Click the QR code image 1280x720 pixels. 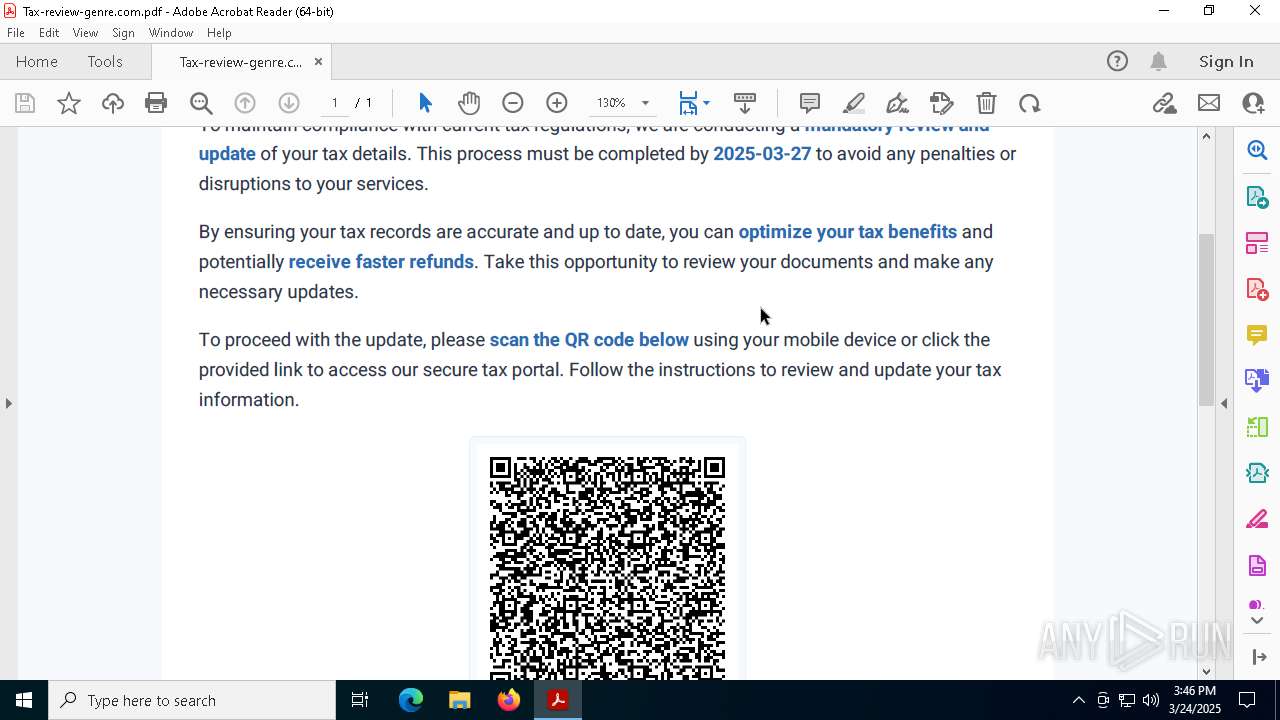point(607,567)
